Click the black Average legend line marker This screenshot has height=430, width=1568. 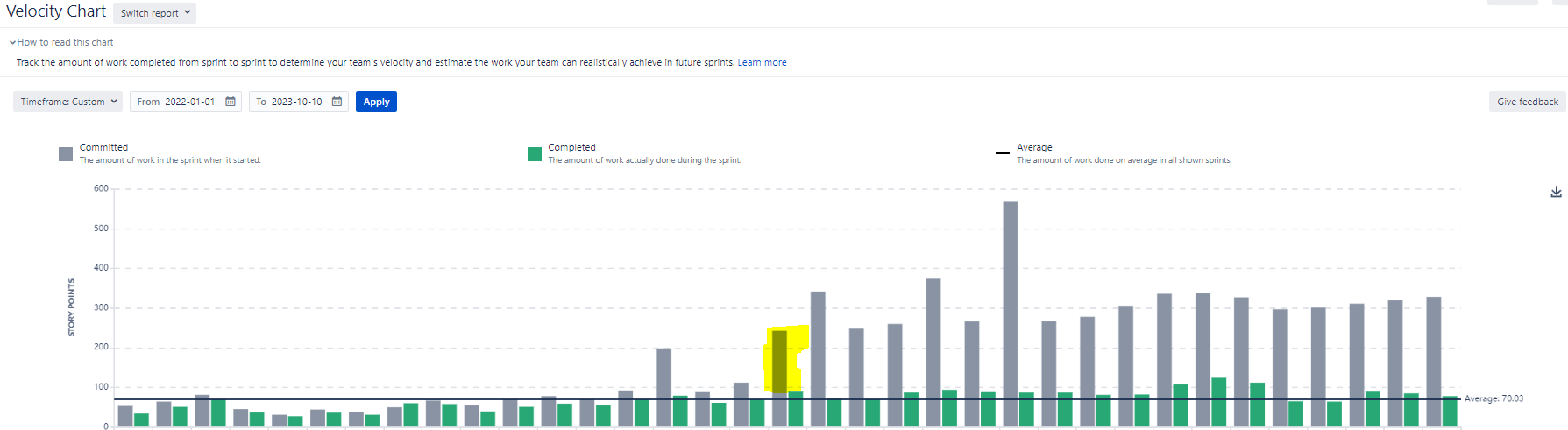[x=1003, y=153]
